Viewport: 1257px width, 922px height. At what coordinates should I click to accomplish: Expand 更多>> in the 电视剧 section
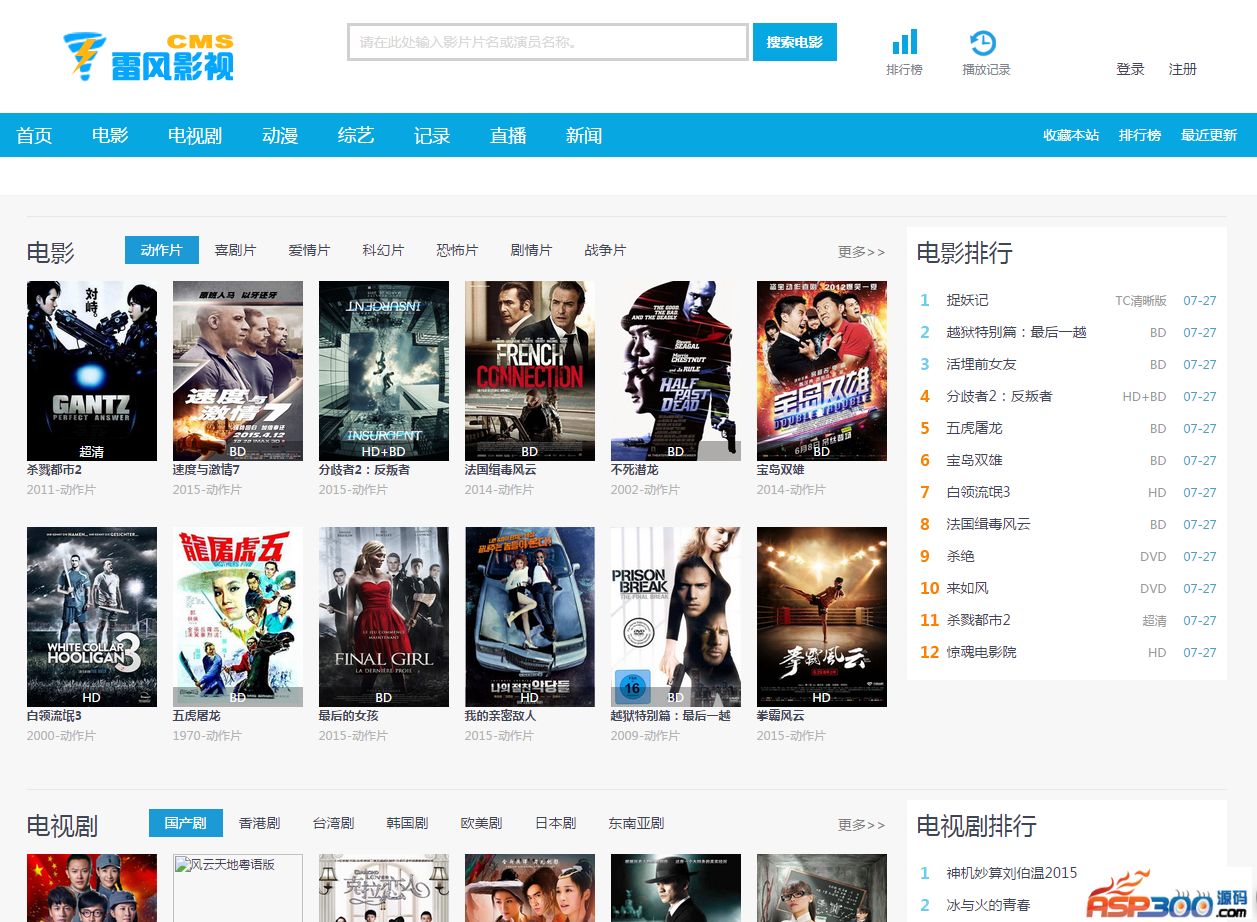861,825
